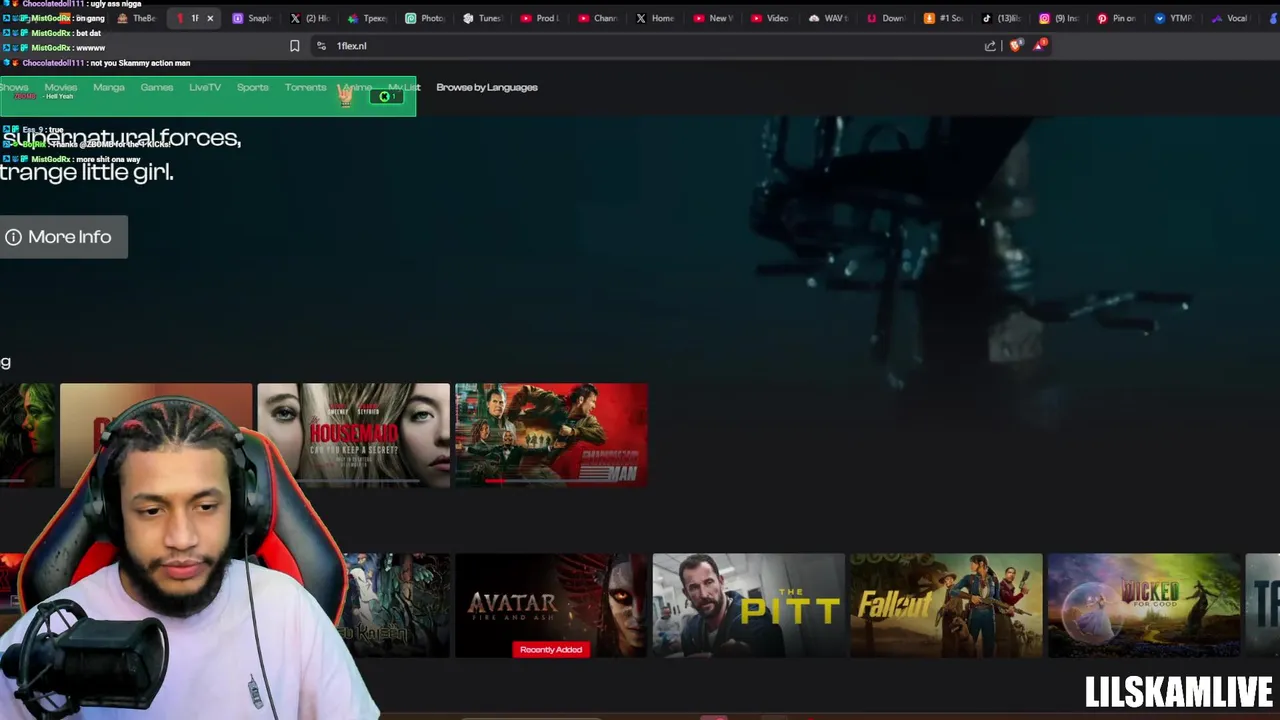This screenshot has height=720, width=1280.
Task: Switch to the Snaplr browser tab
Action: 252,18
